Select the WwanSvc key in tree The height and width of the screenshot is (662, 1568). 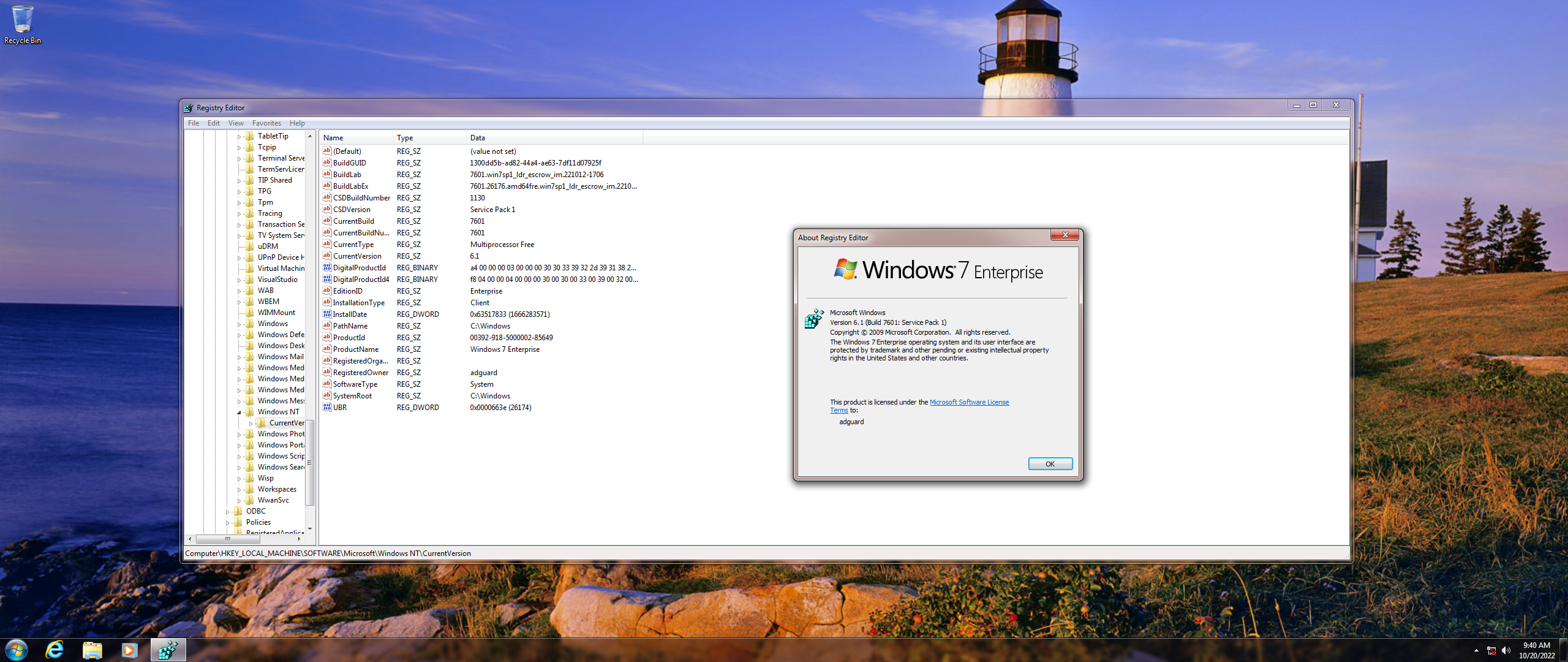coord(273,500)
